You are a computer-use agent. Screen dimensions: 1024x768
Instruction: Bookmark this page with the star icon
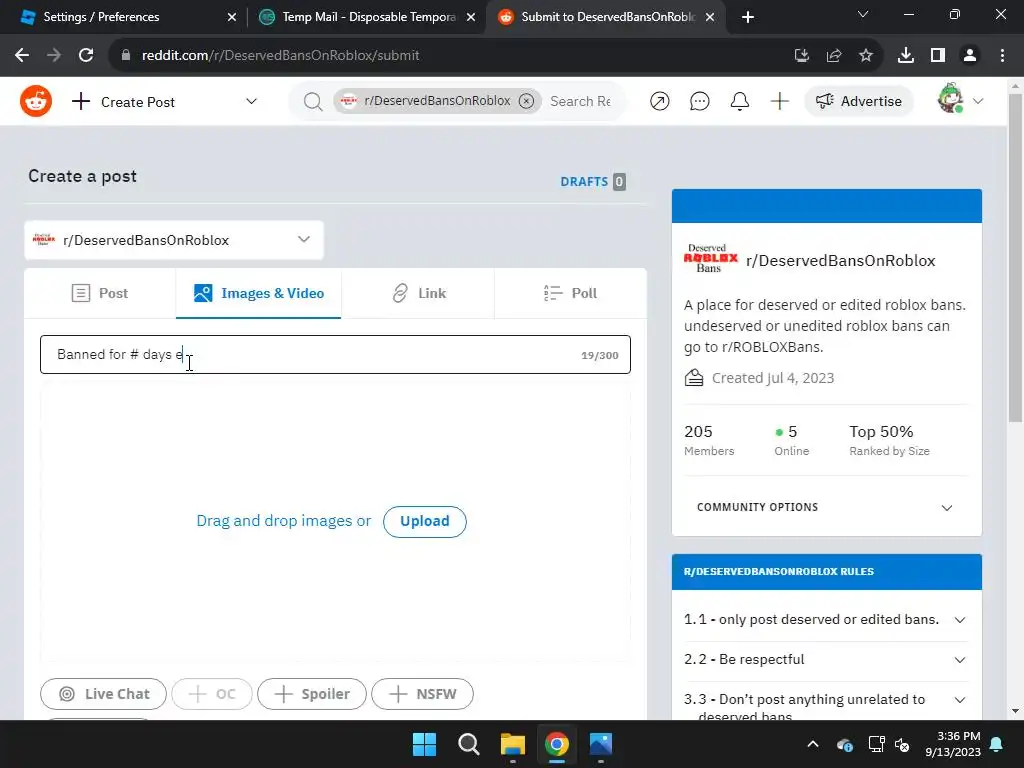pos(865,56)
